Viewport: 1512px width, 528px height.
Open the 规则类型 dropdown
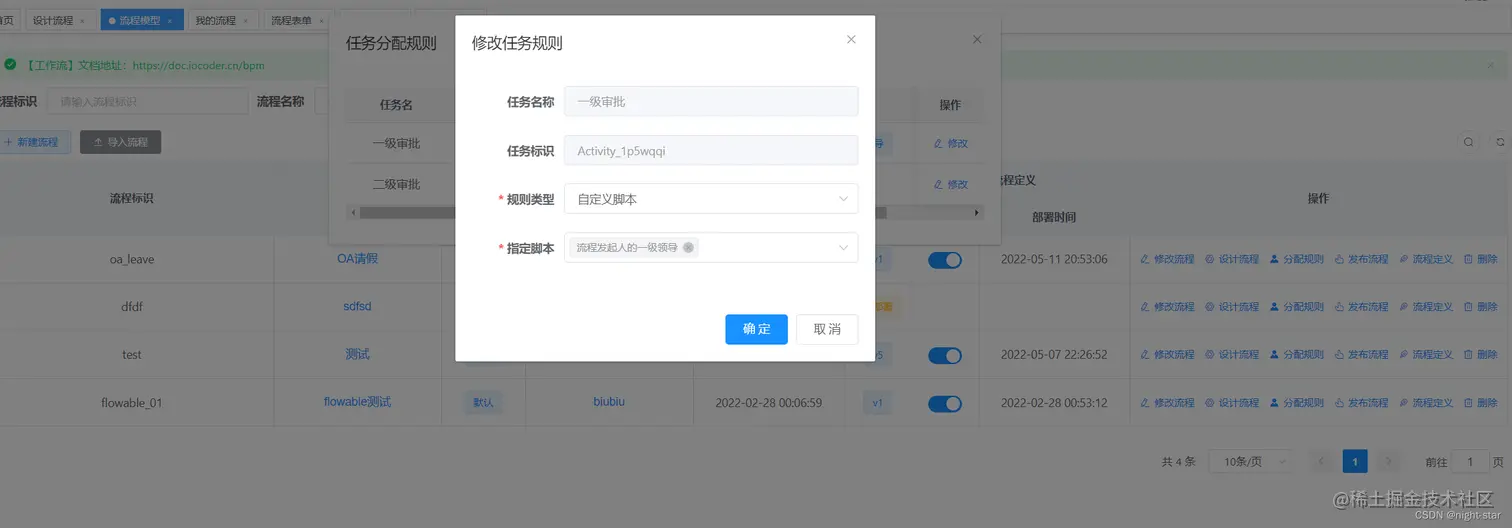point(711,199)
